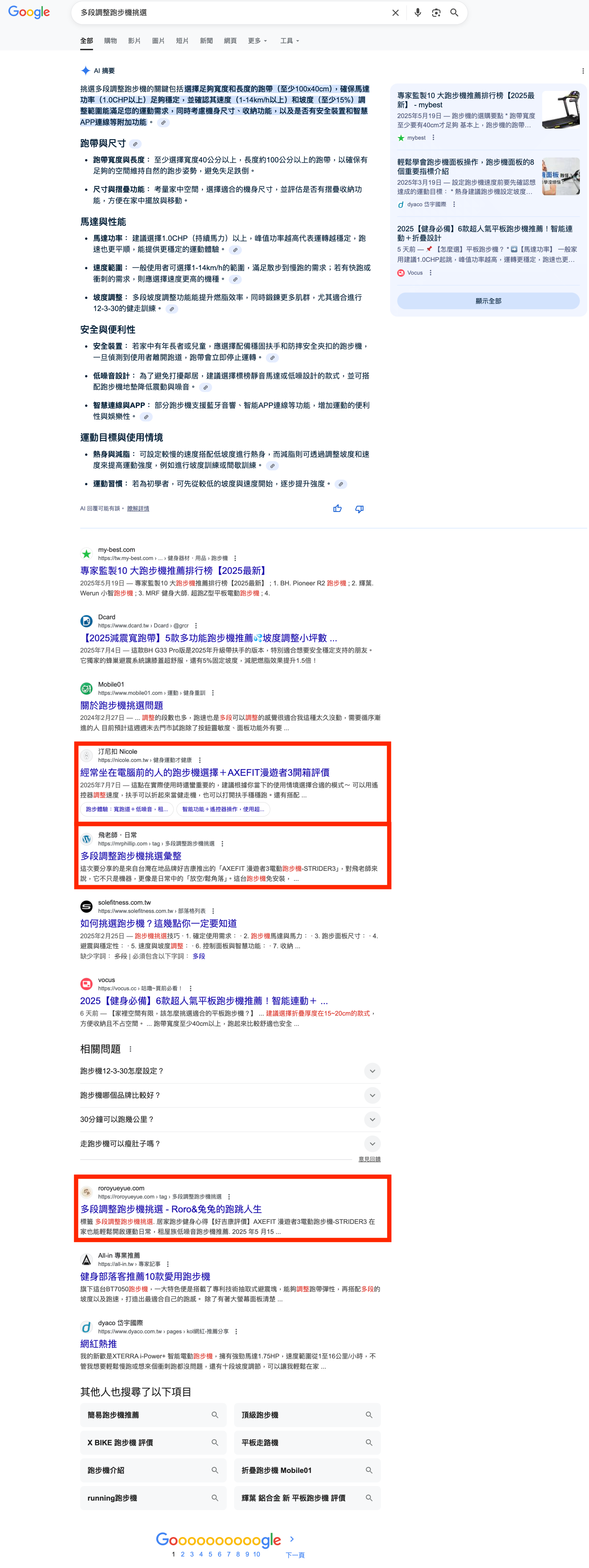Open AI summary three-dot options menu

click(x=582, y=71)
